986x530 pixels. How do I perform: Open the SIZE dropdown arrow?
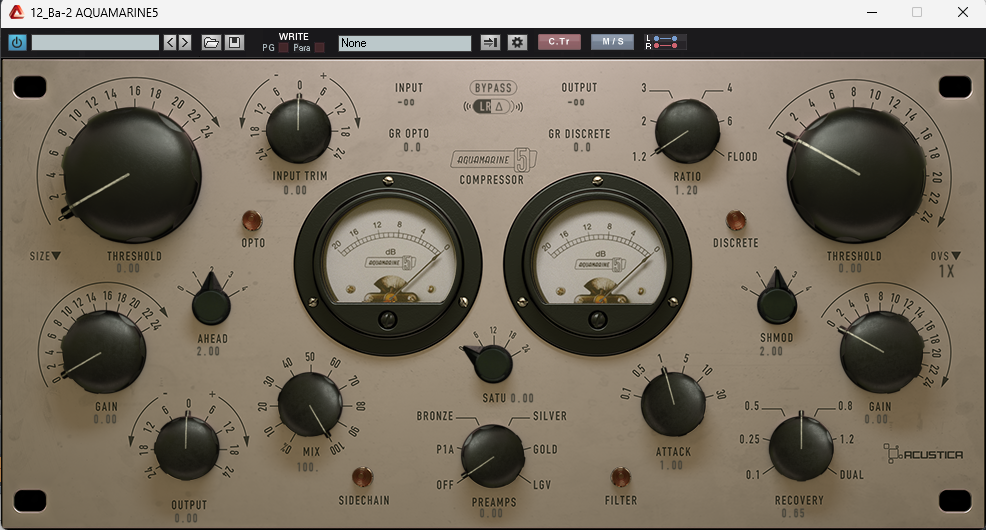click(45, 257)
